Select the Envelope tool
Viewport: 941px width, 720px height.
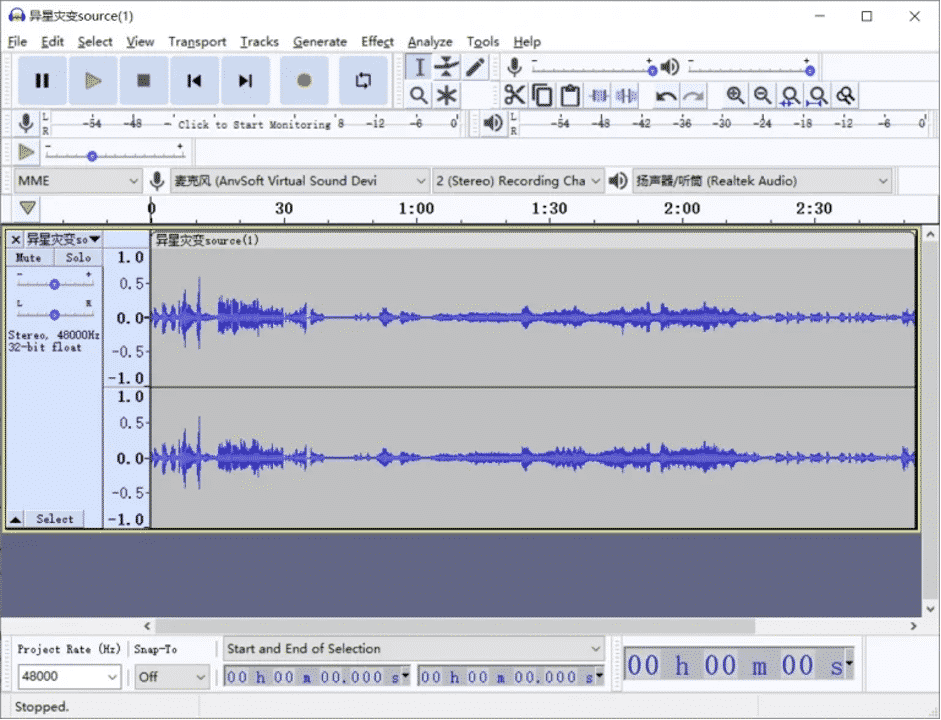[x=446, y=67]
